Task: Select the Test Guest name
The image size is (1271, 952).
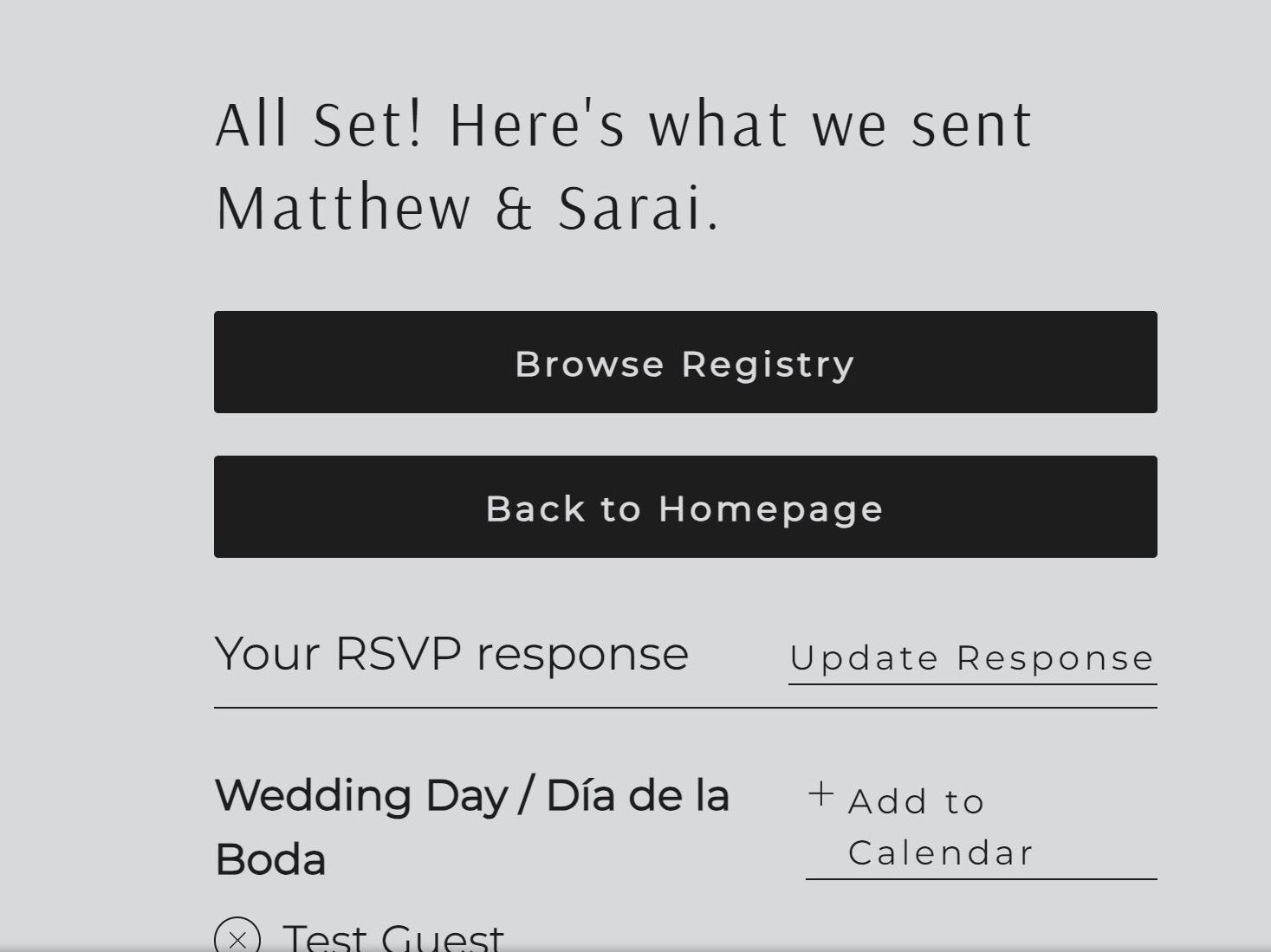Action: 393,938
